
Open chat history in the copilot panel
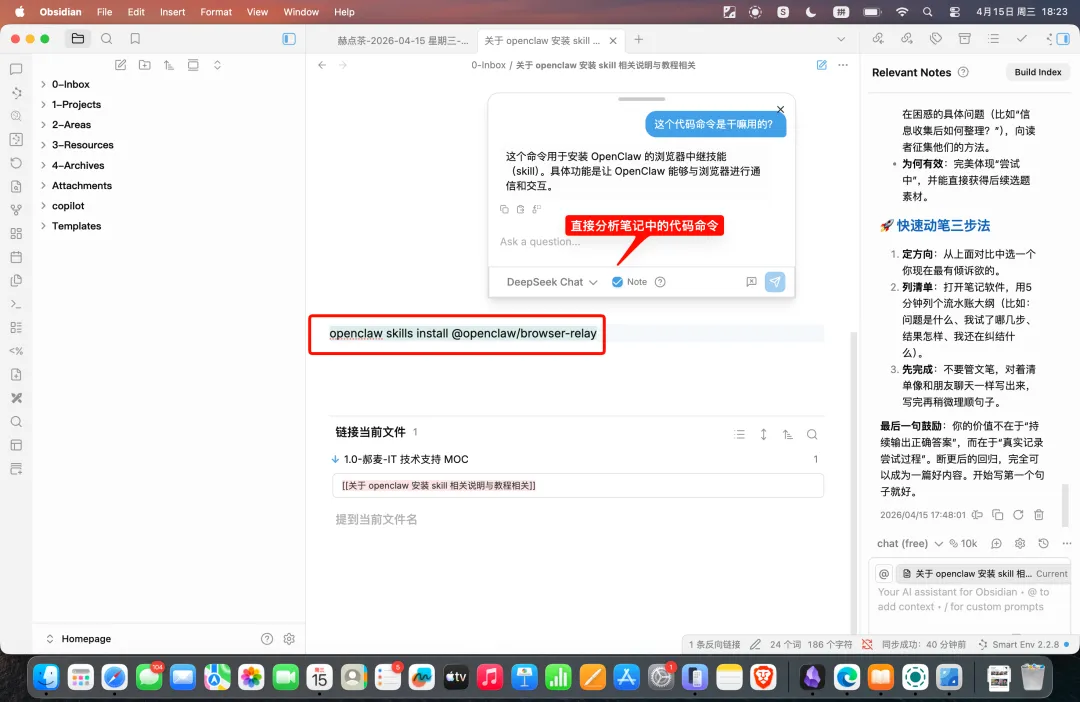[x=1043, y=544]
